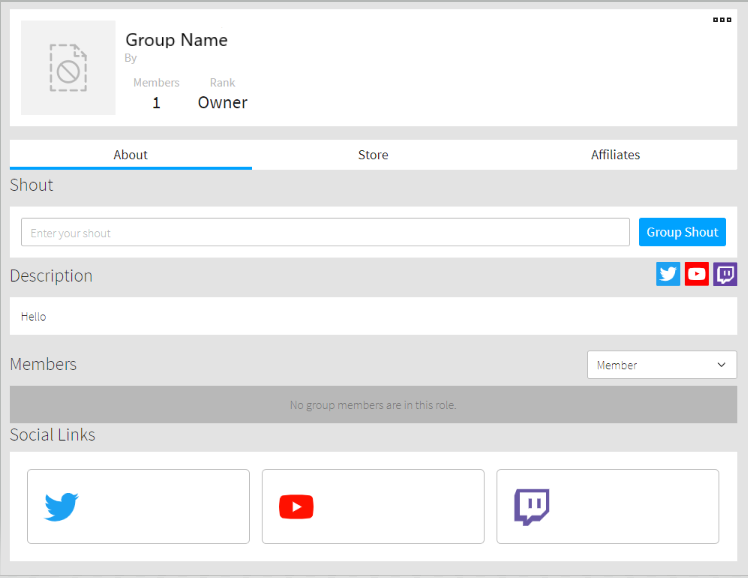This screenshot has height=578, width=748.
Task: Click the Group Name title
Action: point(177,40)
